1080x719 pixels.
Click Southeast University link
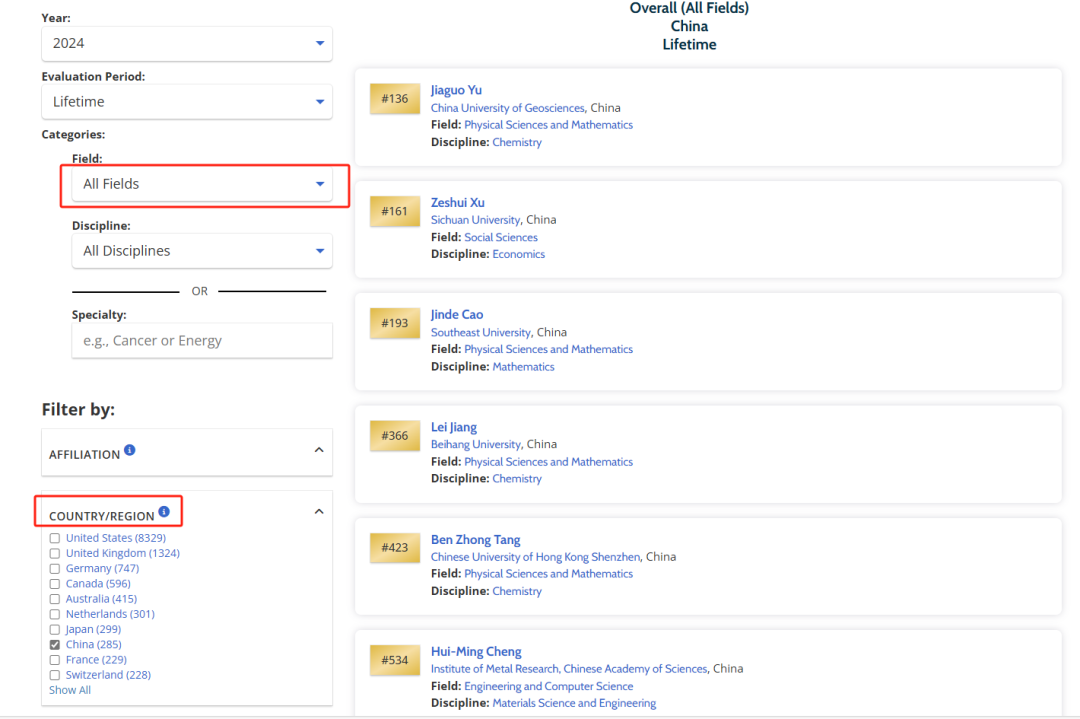(481, 333)
